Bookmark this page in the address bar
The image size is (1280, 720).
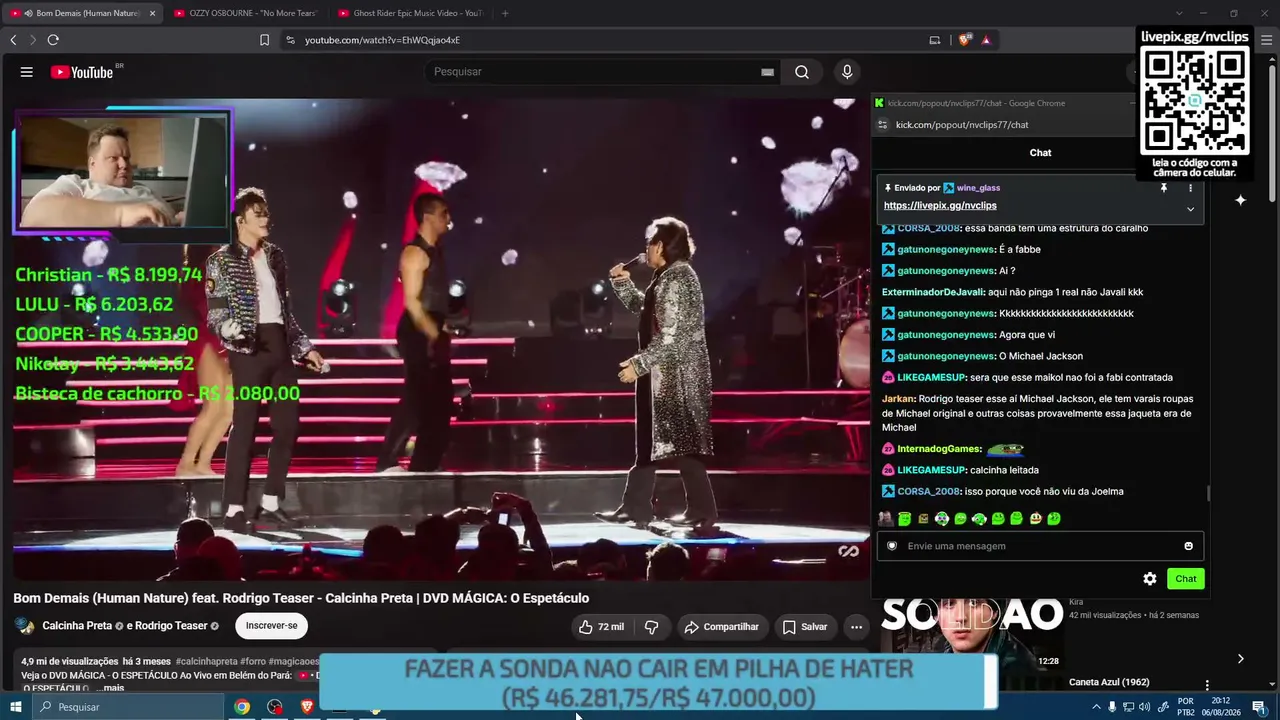(x=264, y=40)
